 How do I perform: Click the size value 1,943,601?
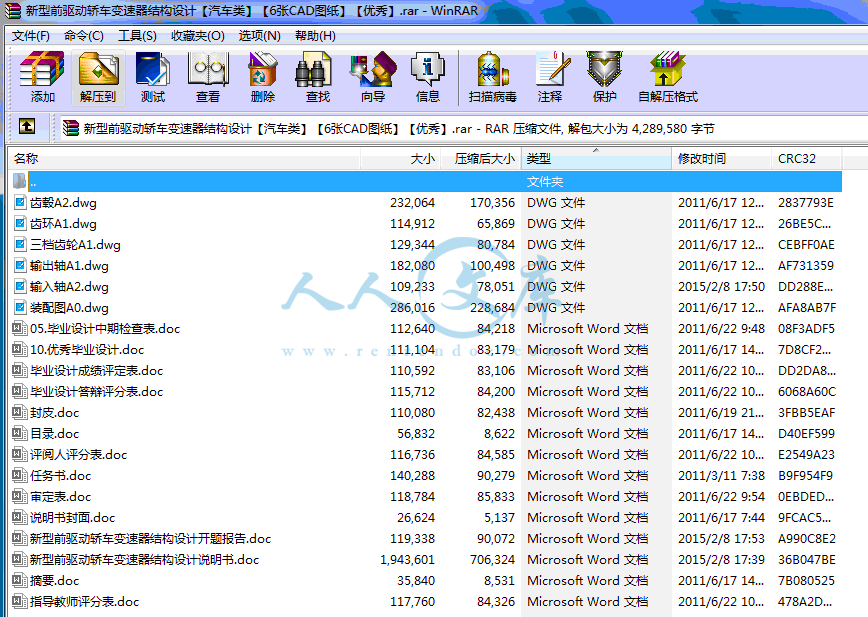407,560
